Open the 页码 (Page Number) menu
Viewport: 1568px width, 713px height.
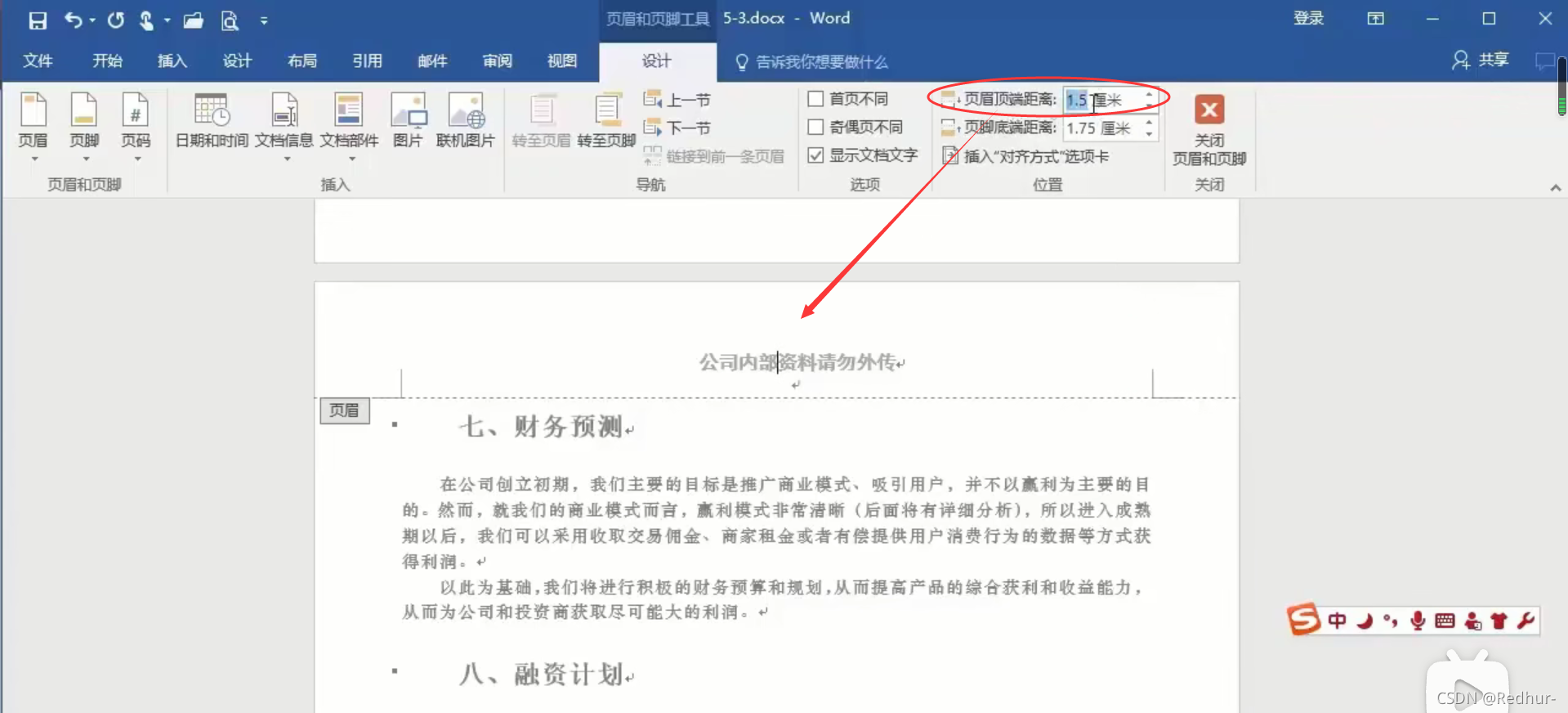136,127
